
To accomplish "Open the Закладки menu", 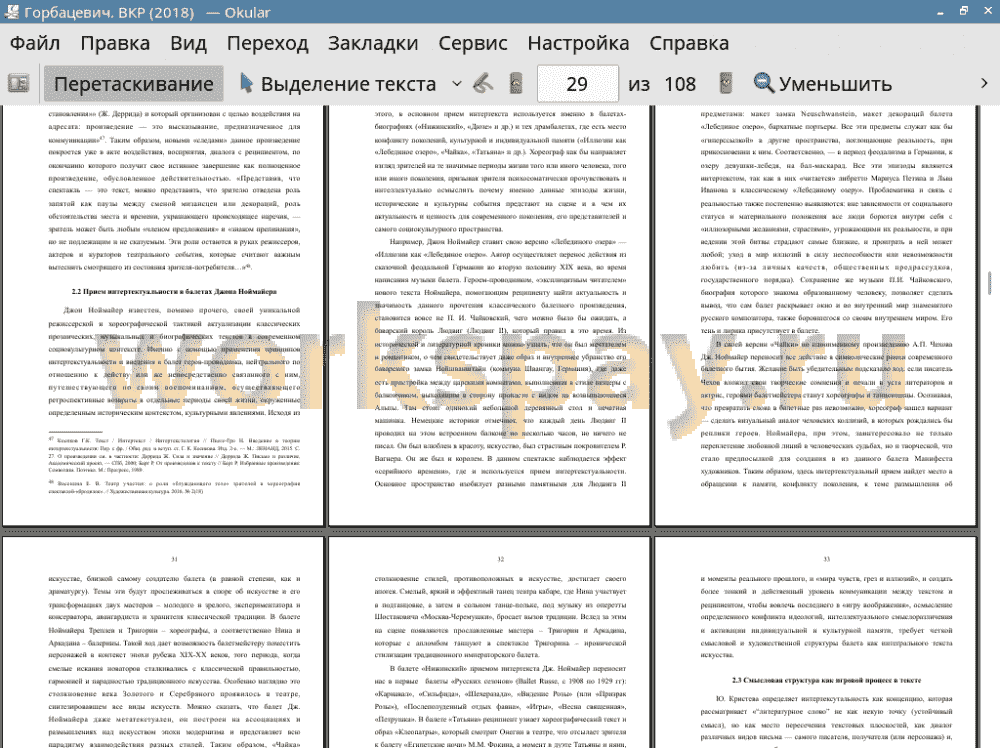I will click(x=373, y=43).
